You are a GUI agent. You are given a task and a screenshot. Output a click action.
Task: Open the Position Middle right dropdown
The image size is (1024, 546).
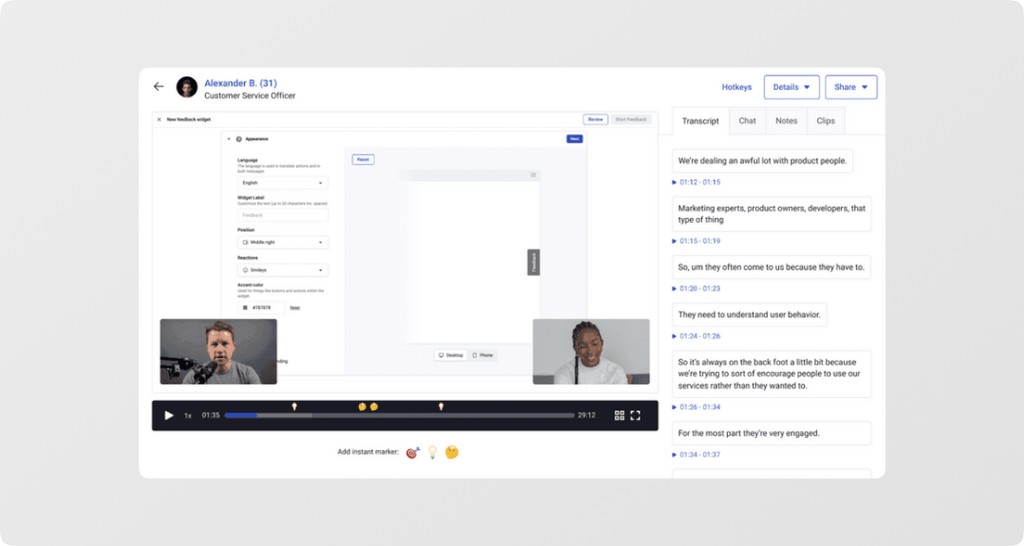[283, 242]
